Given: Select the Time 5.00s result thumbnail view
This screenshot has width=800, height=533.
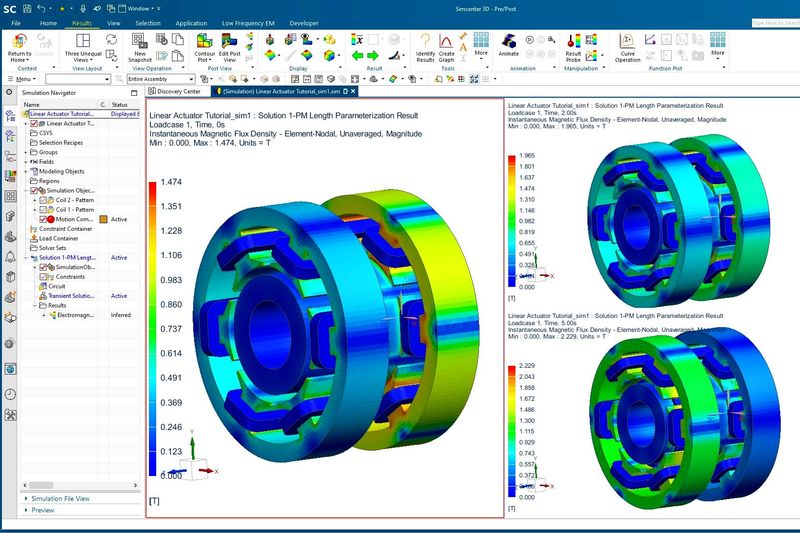Looking at the screenshot, I should pyautogui.click(x=654, y=413).
